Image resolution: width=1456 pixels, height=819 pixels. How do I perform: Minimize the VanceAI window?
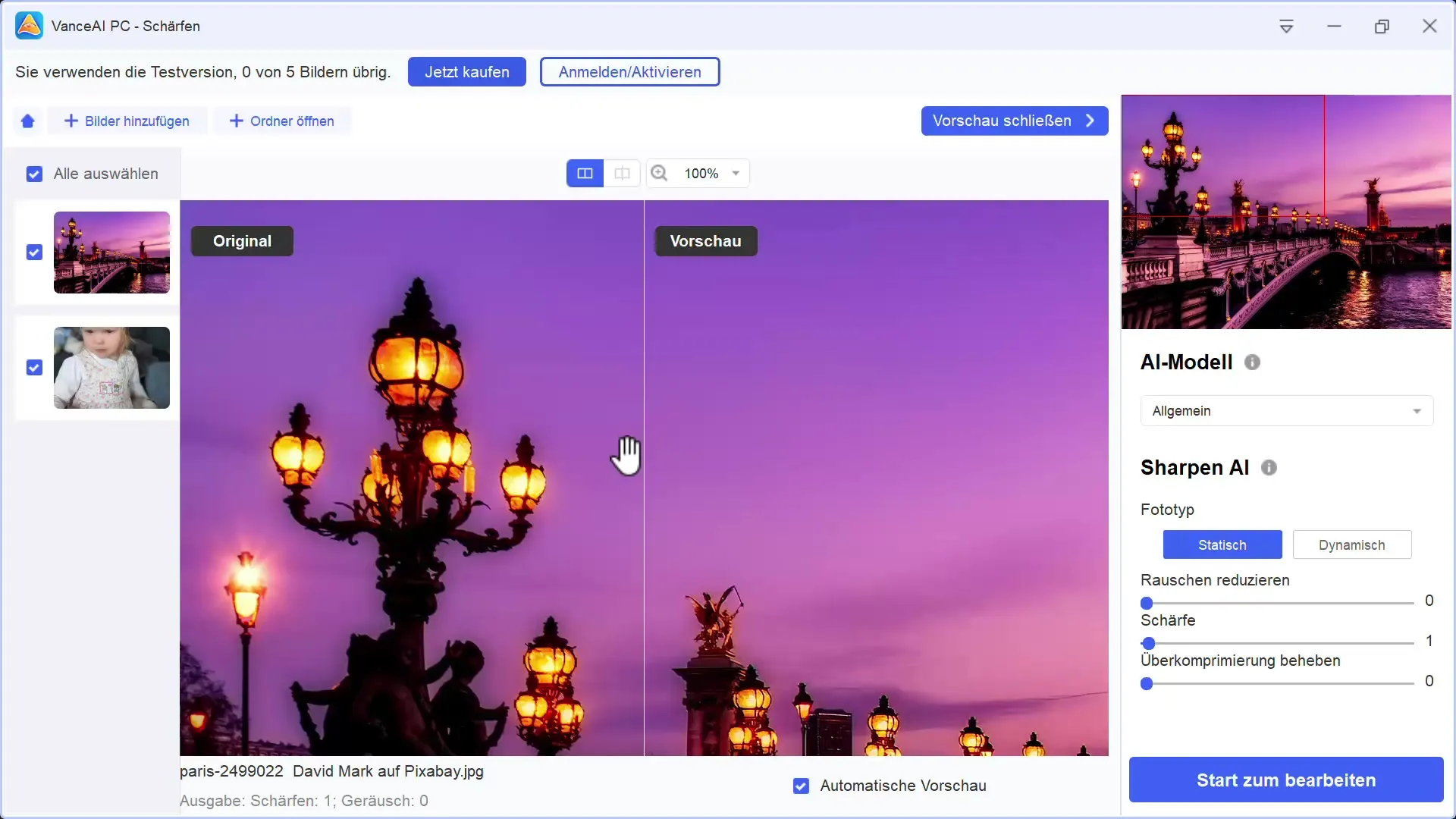(1334, 27)
